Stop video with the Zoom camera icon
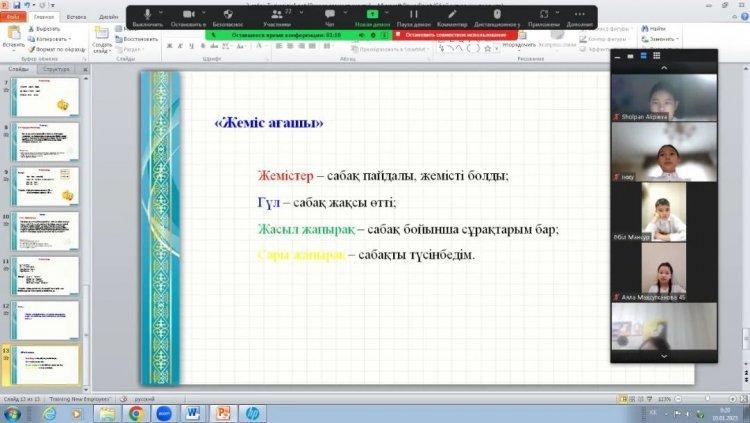750x423 pixels. pyautogui.click(x=188, y=17)
